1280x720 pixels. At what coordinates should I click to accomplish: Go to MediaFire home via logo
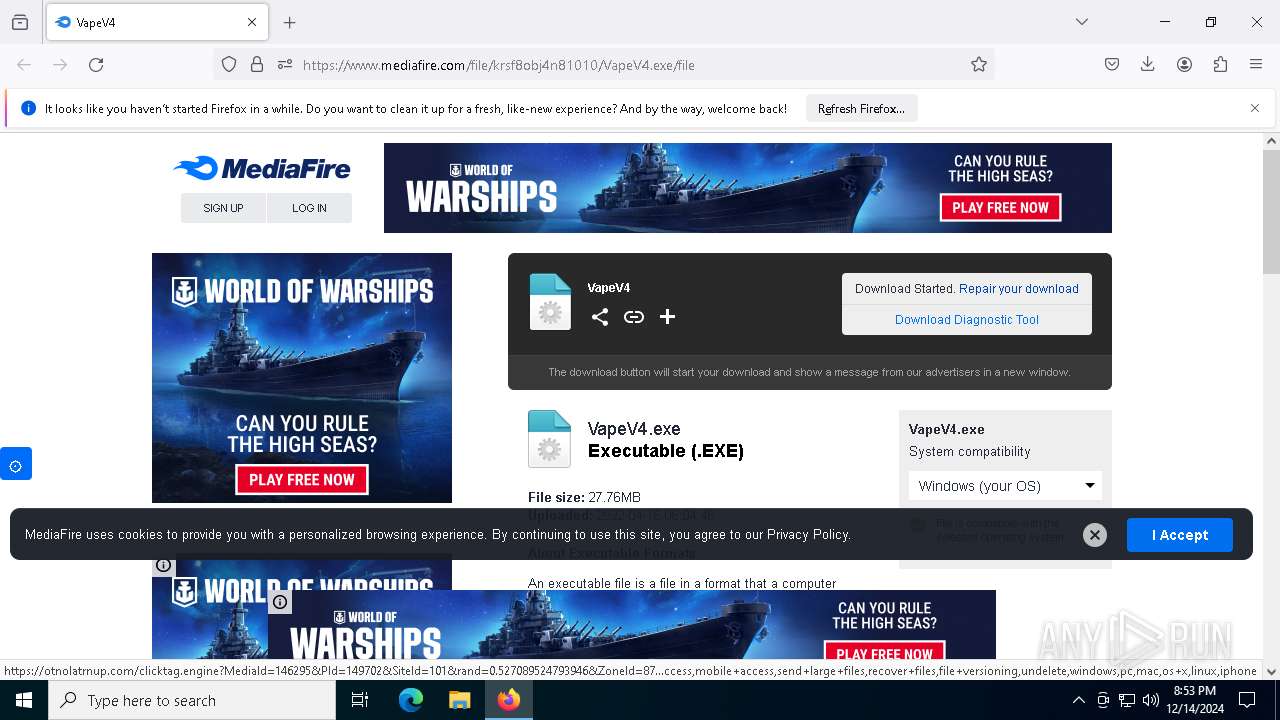pos(262,169)
